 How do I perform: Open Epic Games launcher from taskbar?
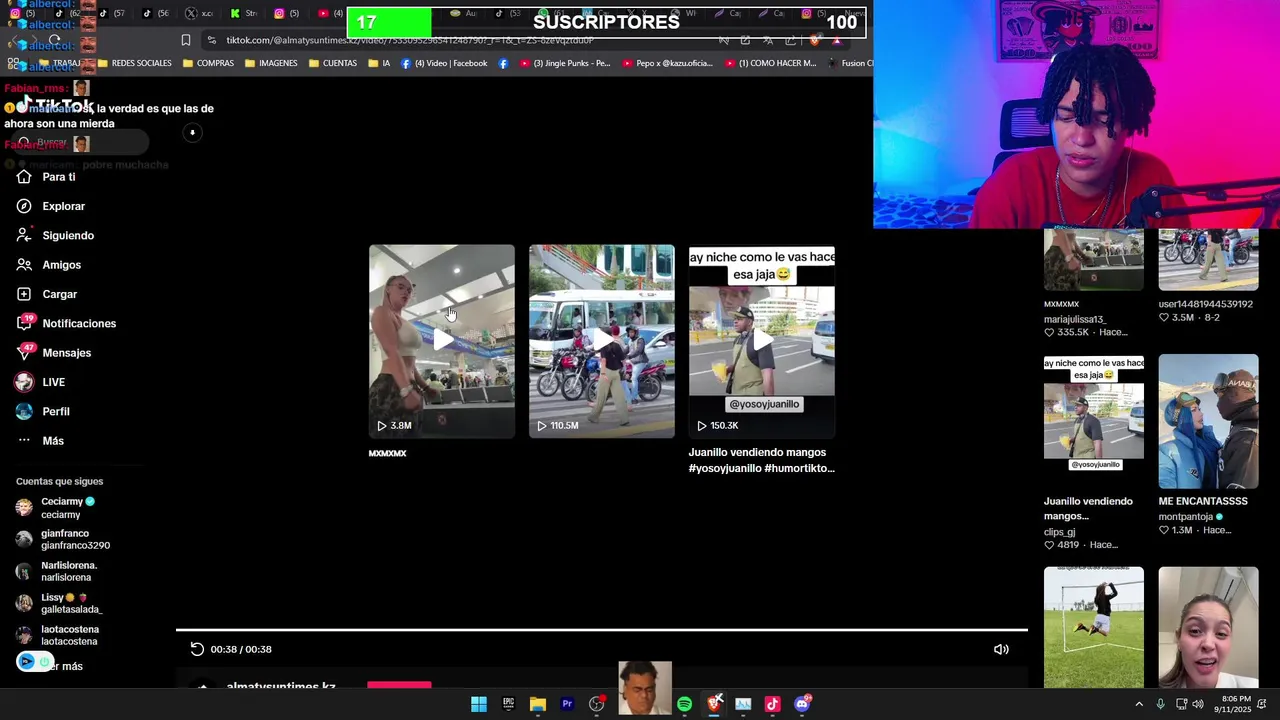(508, 704)
